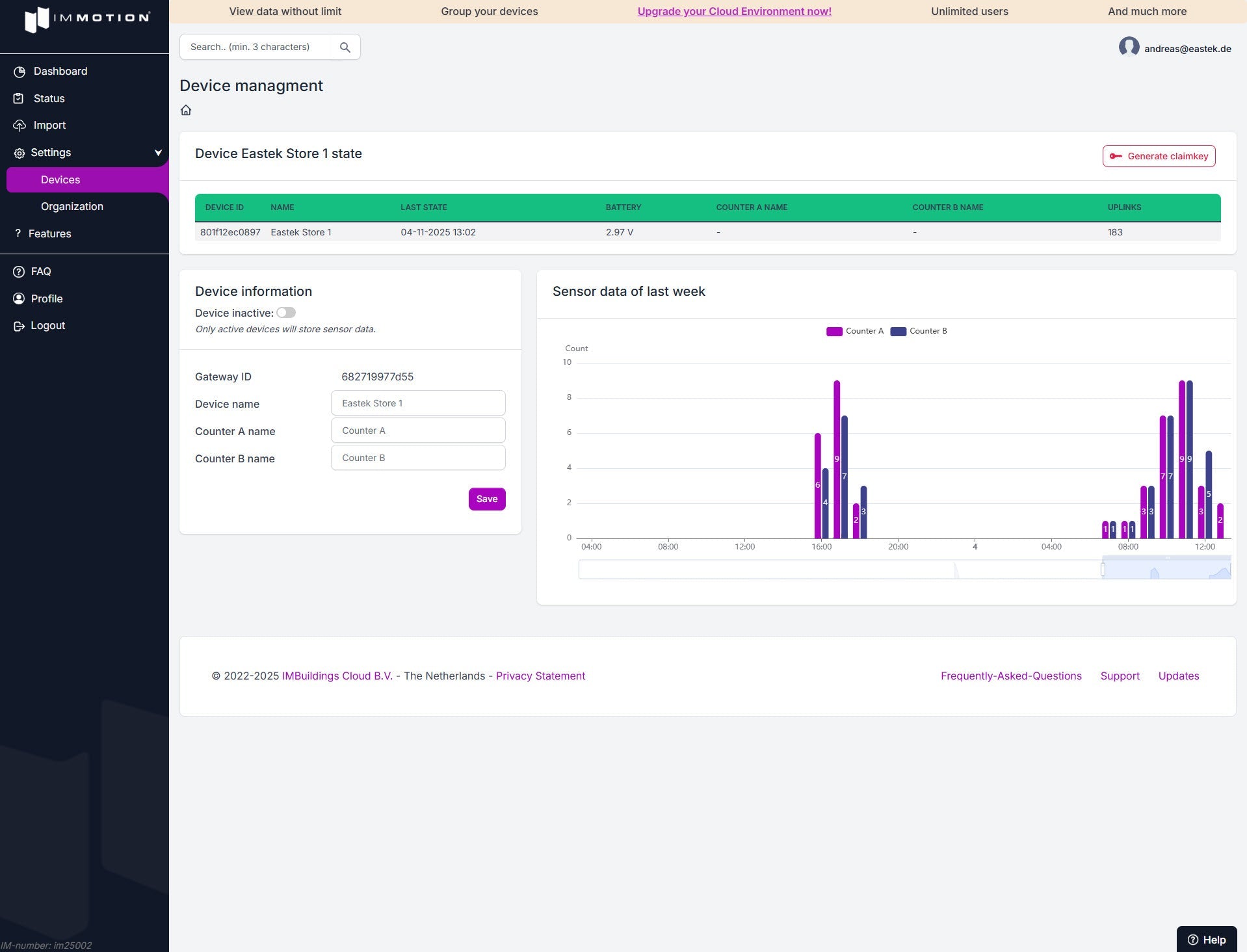
Task: Enable the Device inactive switch
Action: [x=286, y=313]
